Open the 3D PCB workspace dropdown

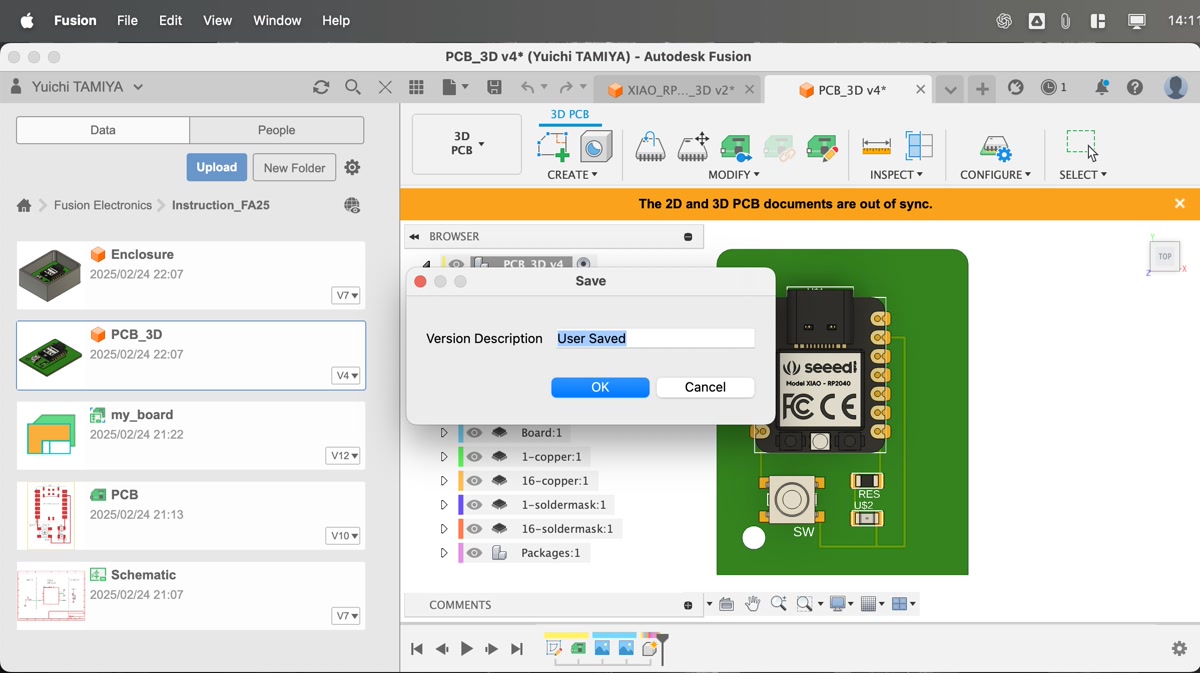tap(467, 144)
